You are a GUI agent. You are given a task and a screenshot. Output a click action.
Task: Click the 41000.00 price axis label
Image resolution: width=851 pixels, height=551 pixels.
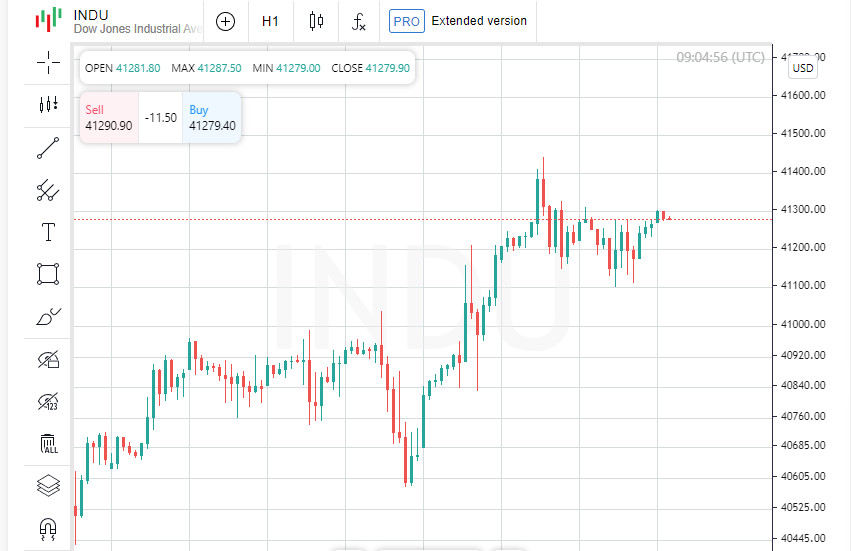pyautogui.click(x=803, y=324)
